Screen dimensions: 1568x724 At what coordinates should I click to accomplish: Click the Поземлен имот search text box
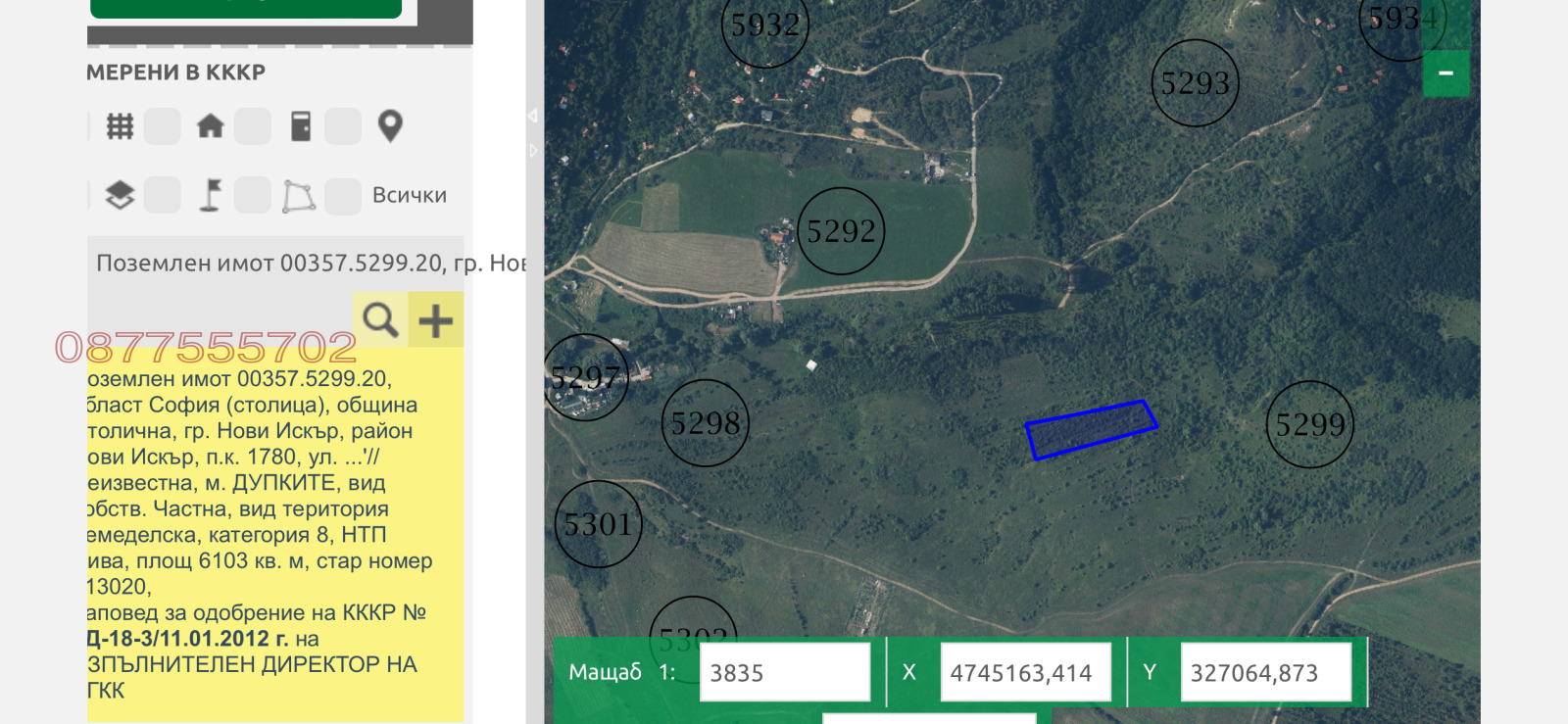pos(309,264)
